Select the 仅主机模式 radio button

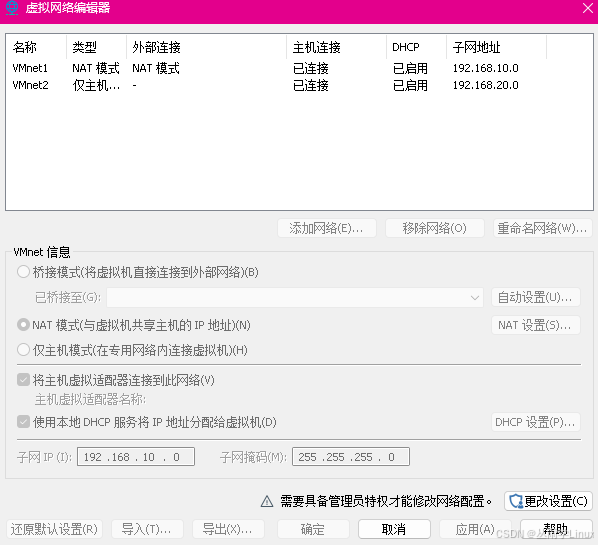pyautogui.click(x=23, y=350)
